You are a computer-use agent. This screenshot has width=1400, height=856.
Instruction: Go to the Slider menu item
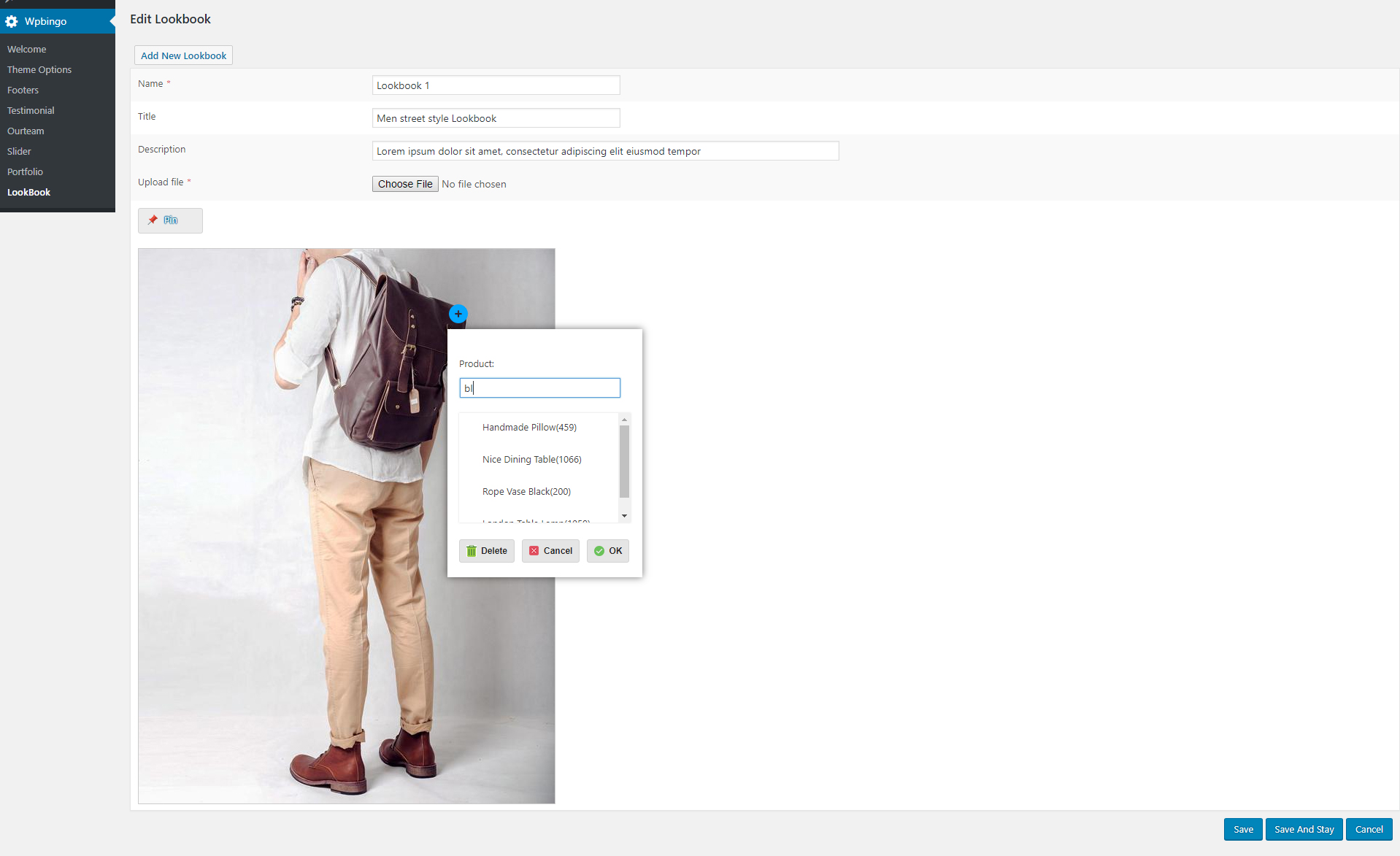coord(19,152)
